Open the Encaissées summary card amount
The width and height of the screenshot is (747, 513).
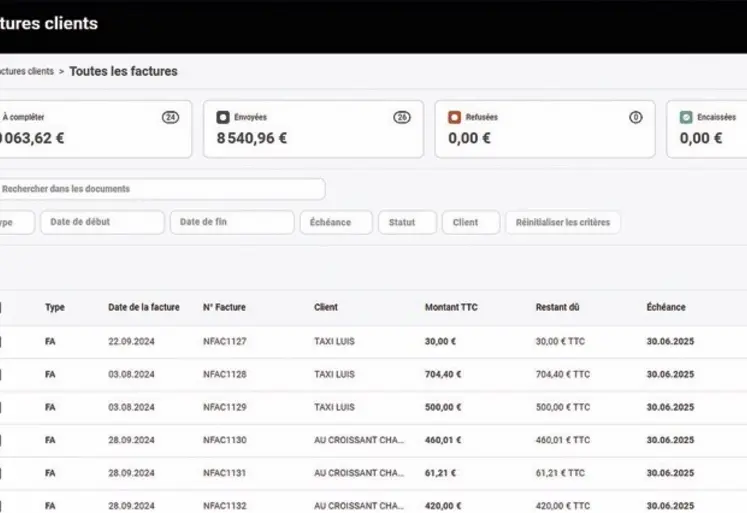(x=701, y=138)
